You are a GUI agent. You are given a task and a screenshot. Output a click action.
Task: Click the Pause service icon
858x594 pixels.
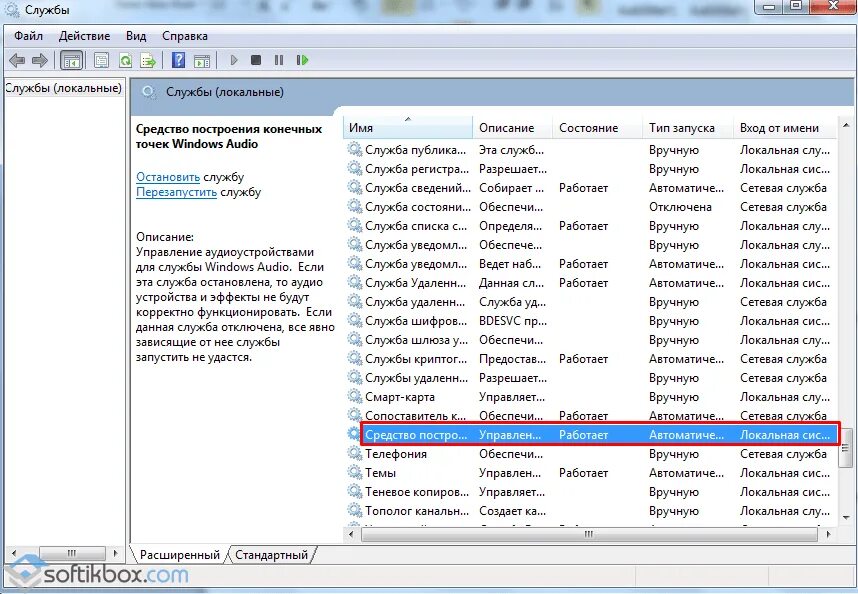click(x=279, y=60)
